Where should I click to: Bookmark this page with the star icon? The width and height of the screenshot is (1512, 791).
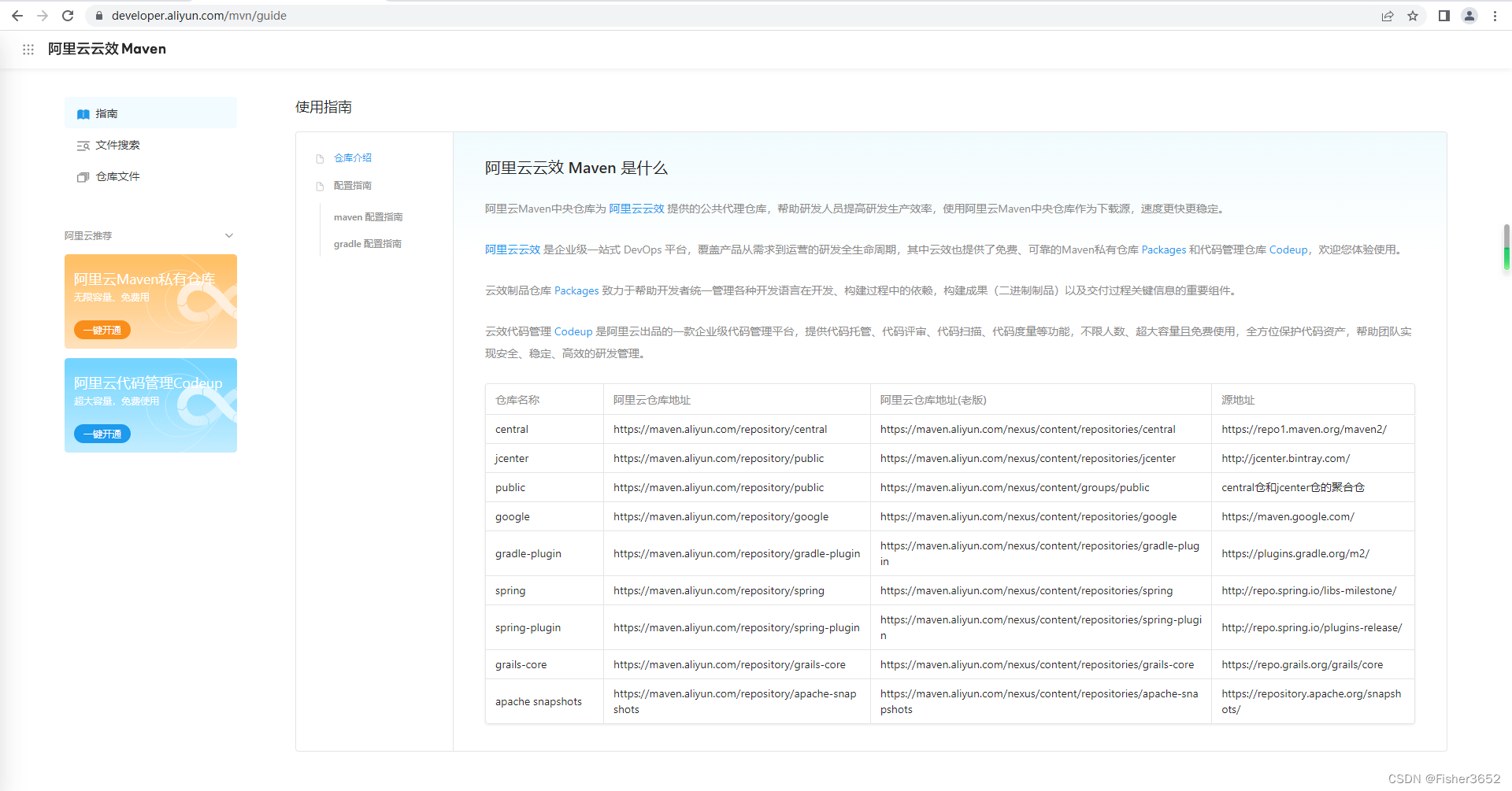click(x=1413, y=16)
